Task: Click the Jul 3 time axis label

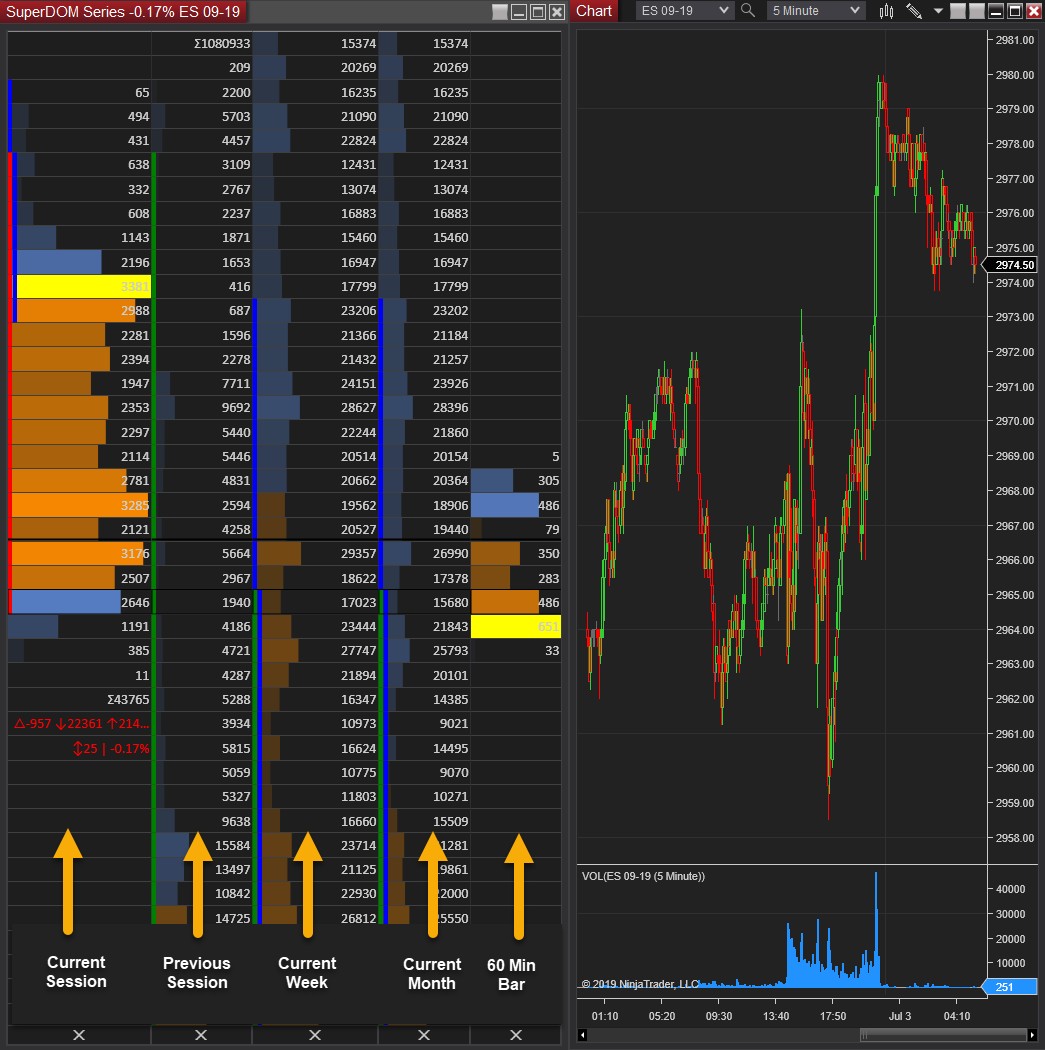Action: (x=900, y=1017)
